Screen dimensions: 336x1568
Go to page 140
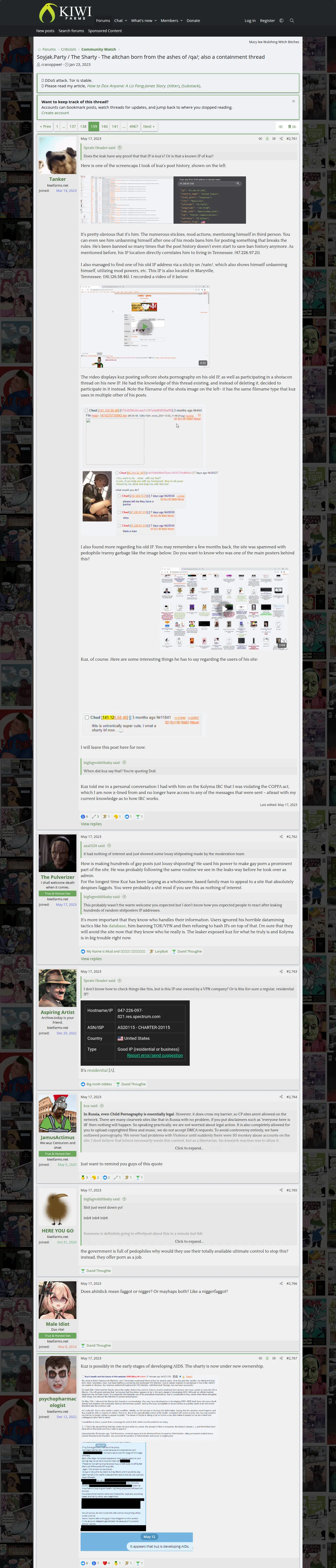point(104,126)
